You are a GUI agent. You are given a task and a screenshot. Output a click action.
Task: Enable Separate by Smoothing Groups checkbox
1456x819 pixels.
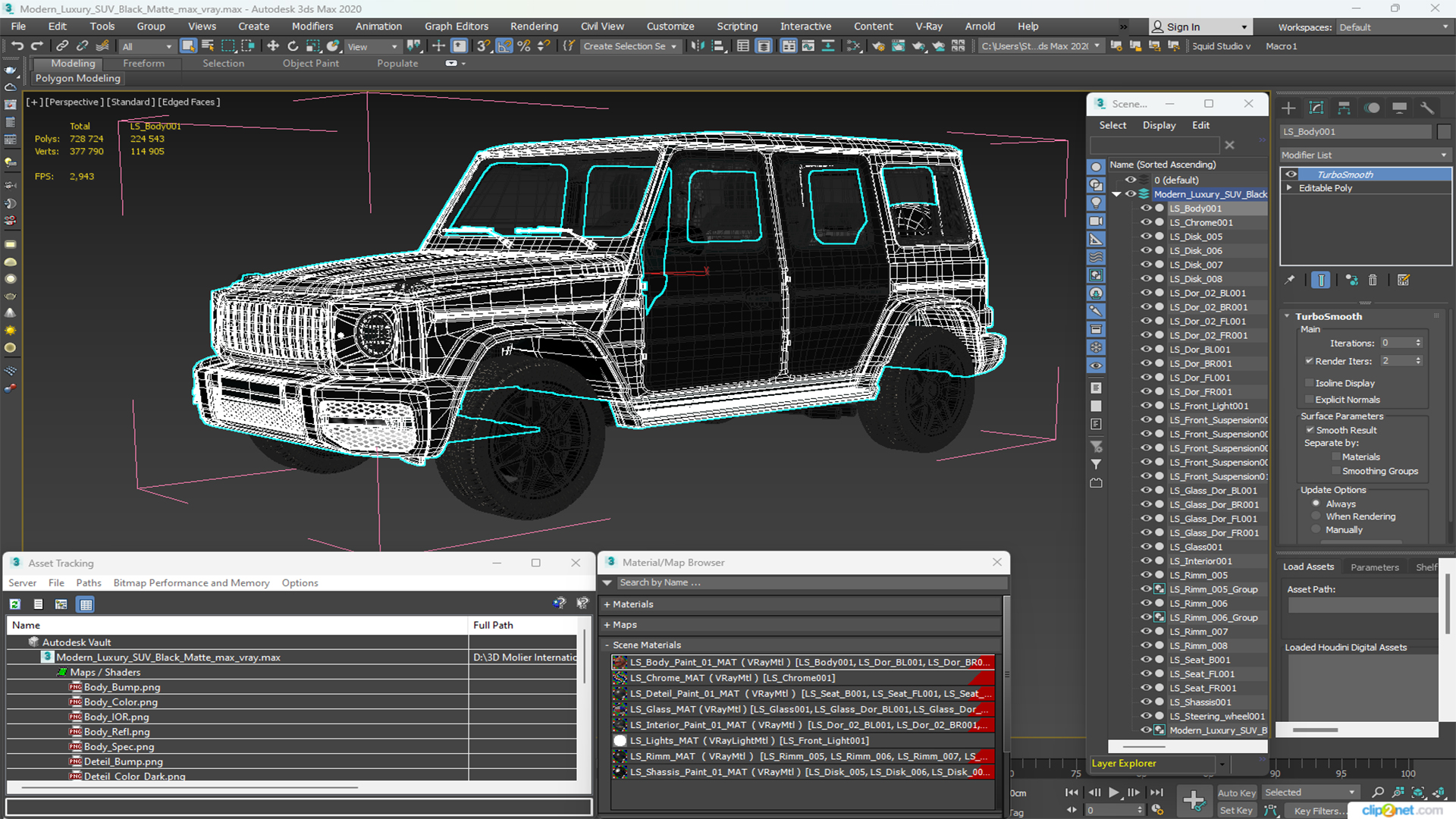point(1336,471)
